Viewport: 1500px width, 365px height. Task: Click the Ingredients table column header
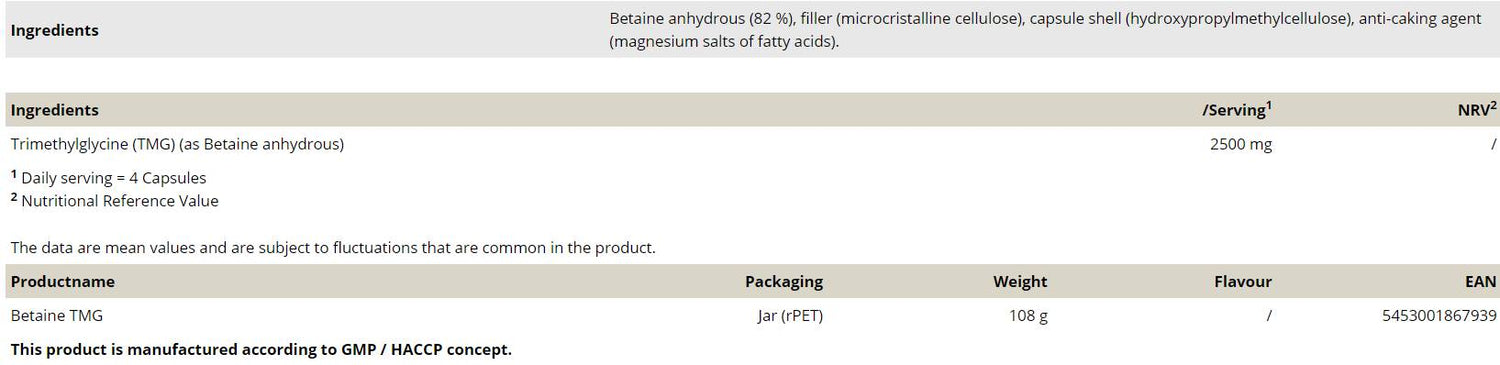pos(55,110)
